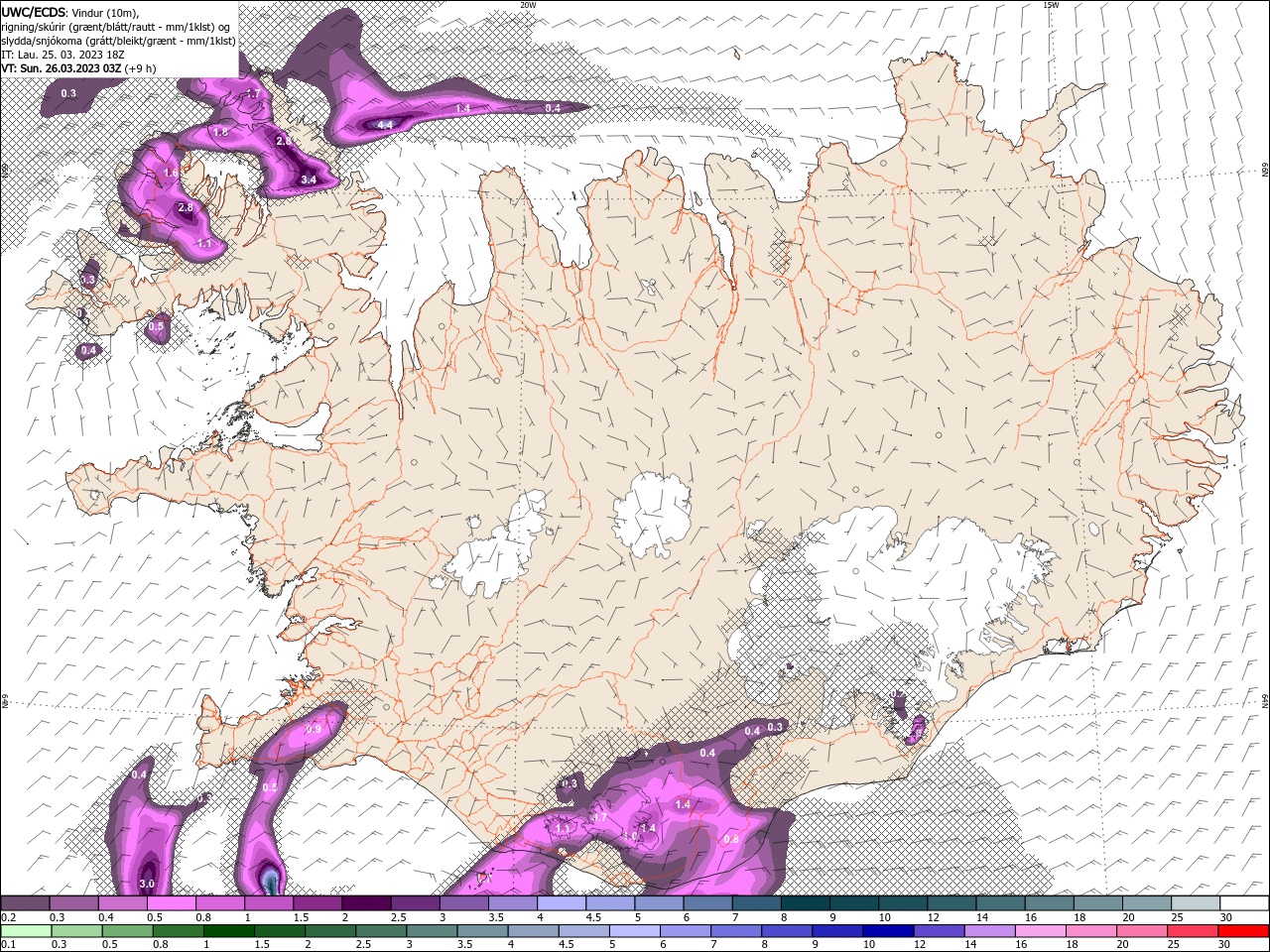The image size is (1270, 952).
Task: Click the white upper legend swatch labeled 30
Action: click(x=1244, y=903)
